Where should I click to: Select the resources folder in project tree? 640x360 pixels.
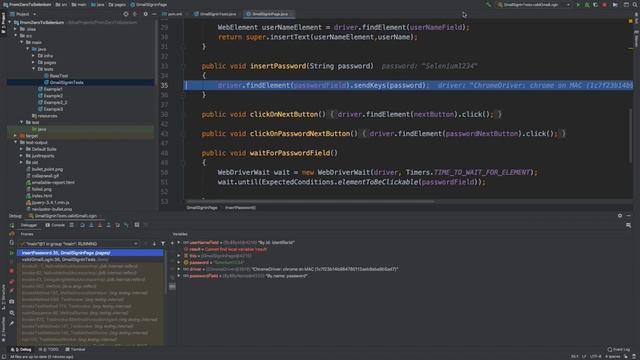pyautogui.click(x=47, y=116)
